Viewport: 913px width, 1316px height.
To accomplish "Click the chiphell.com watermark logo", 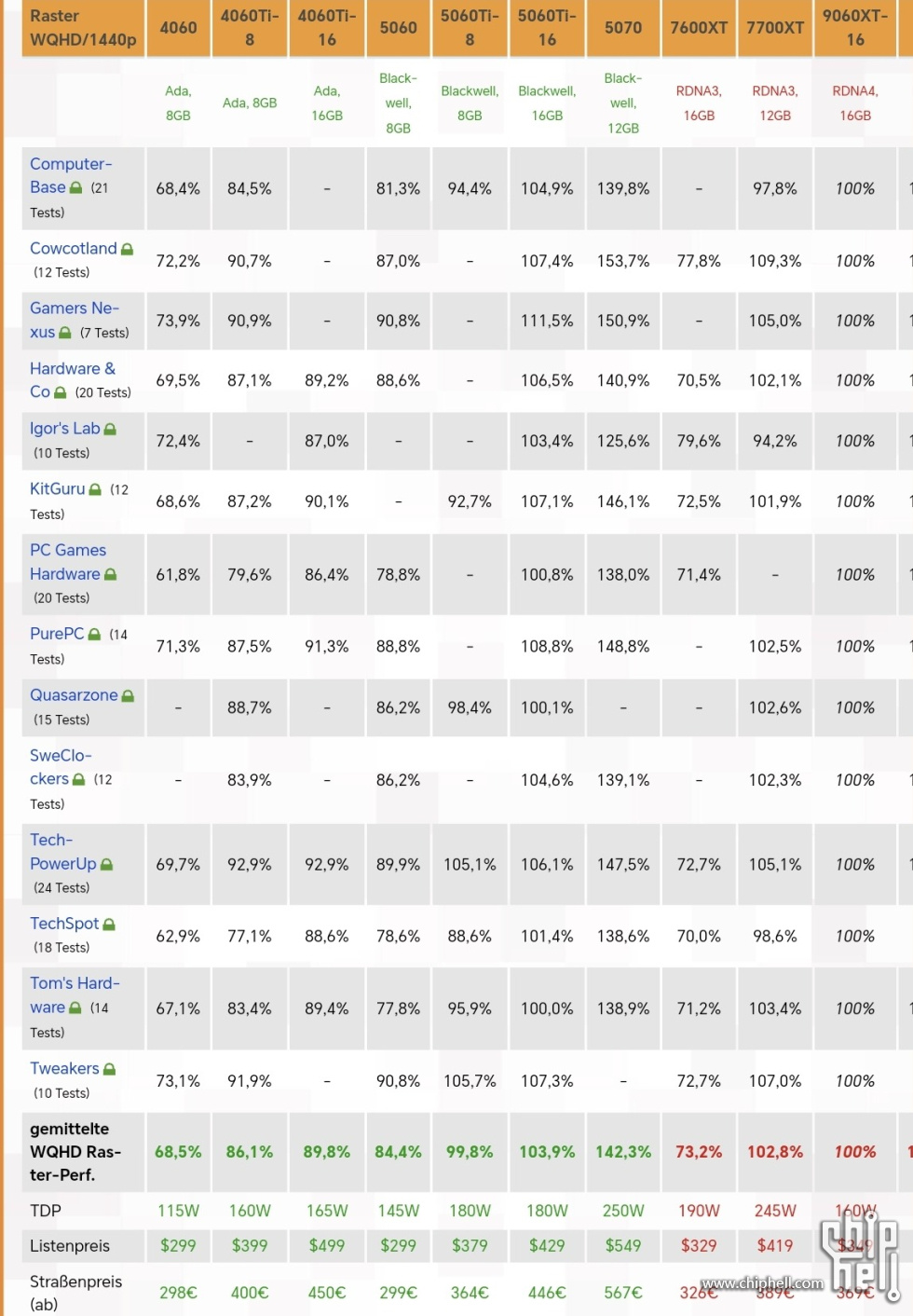I will 858,1258.
